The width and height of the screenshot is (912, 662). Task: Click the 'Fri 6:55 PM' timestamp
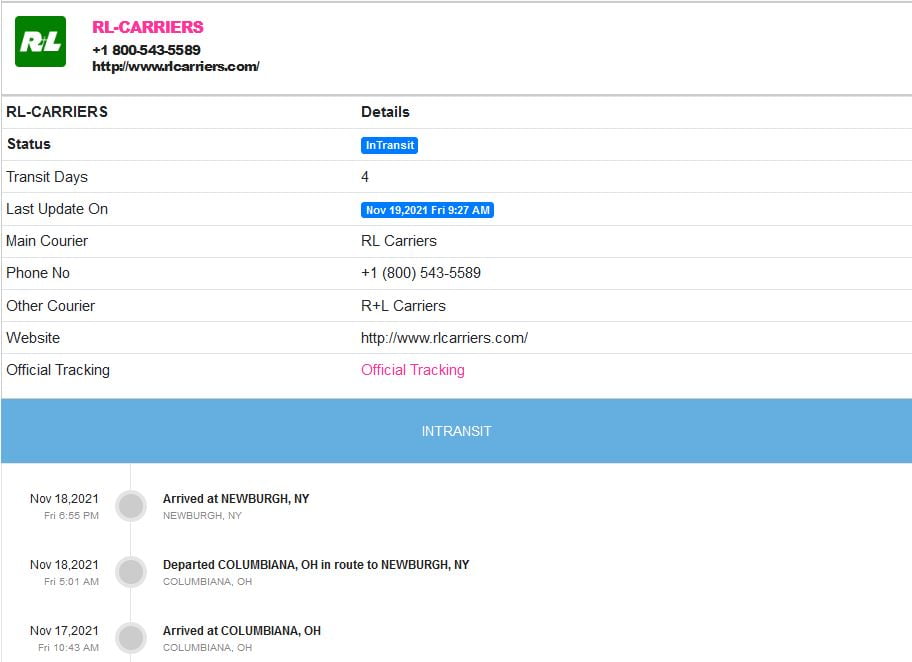(71, 515)
